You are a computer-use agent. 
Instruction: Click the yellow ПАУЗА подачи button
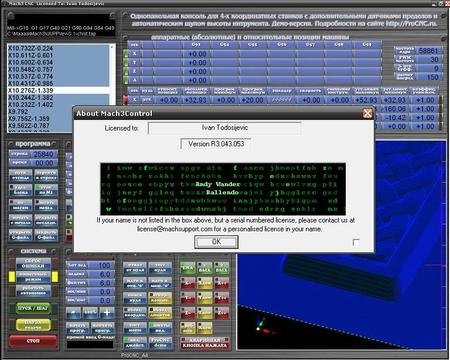click(33, 325)
